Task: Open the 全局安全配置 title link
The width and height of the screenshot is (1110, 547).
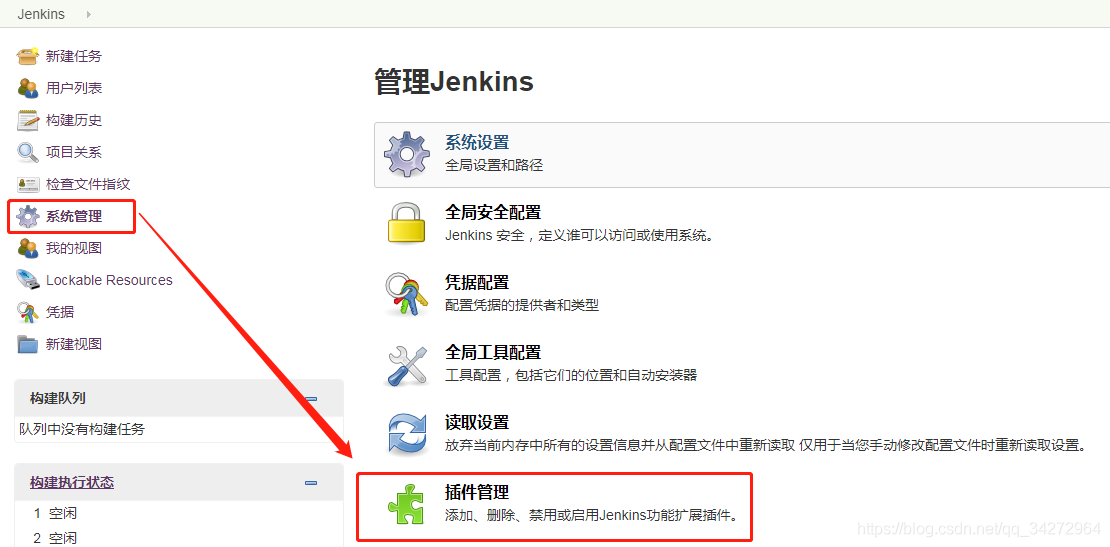Action: tap(493, 212)
